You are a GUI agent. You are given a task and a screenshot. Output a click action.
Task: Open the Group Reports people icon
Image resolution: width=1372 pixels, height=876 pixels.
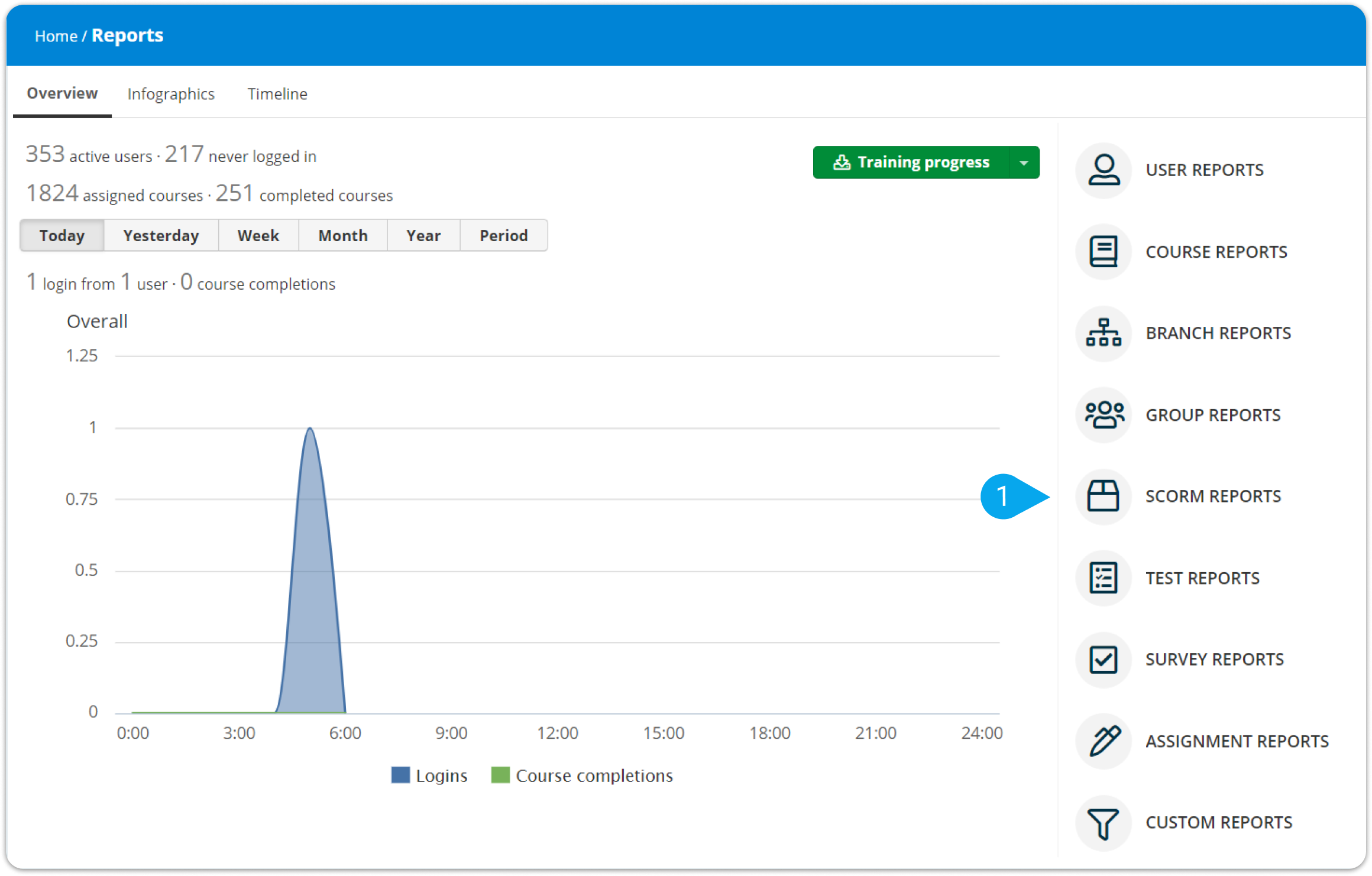[1103, 415]
